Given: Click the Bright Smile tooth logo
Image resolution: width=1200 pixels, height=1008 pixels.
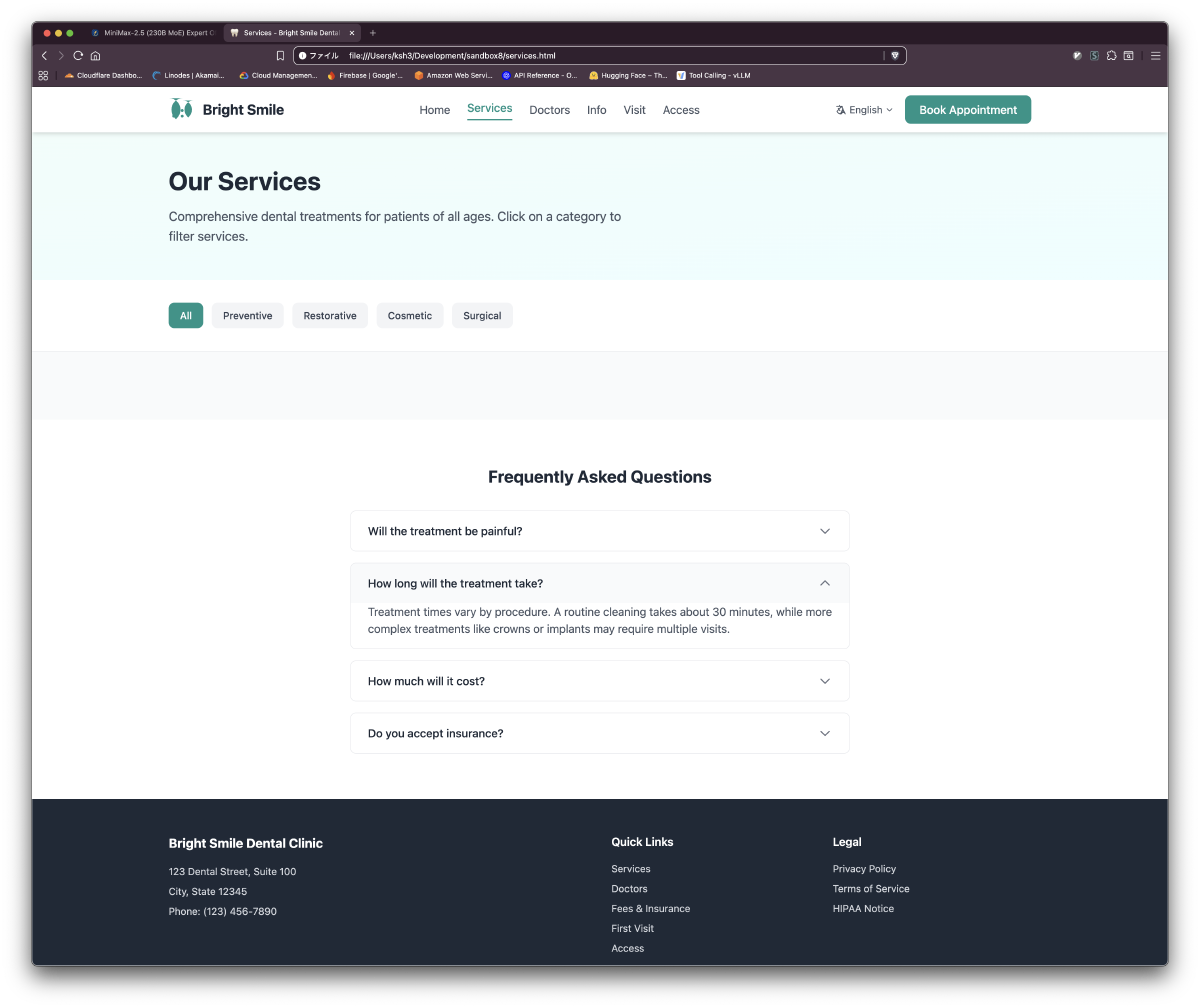Looking at the screenshot, I should (x=181, y=109).
